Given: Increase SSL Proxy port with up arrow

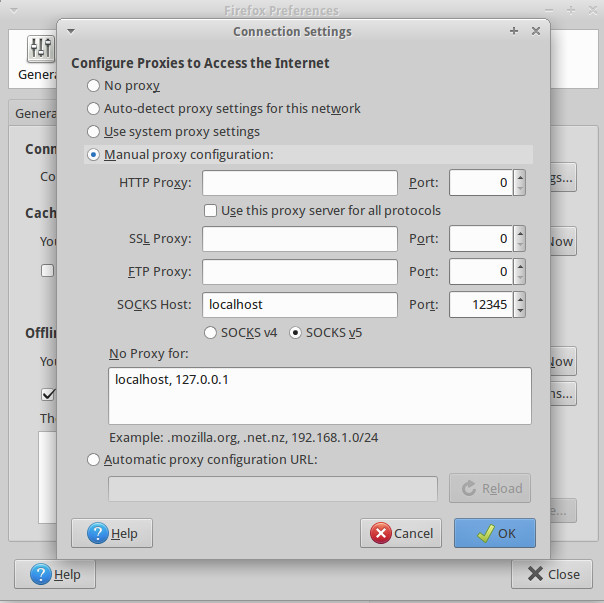Looking at the screenshot, I should tap(520, 233).
